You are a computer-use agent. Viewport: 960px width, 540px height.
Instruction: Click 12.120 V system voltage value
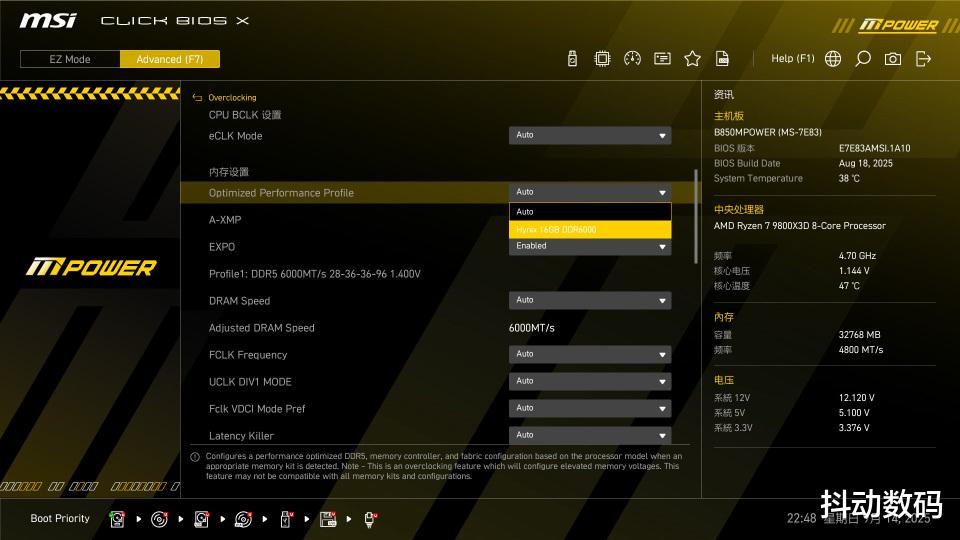click(x=857, y=398)
